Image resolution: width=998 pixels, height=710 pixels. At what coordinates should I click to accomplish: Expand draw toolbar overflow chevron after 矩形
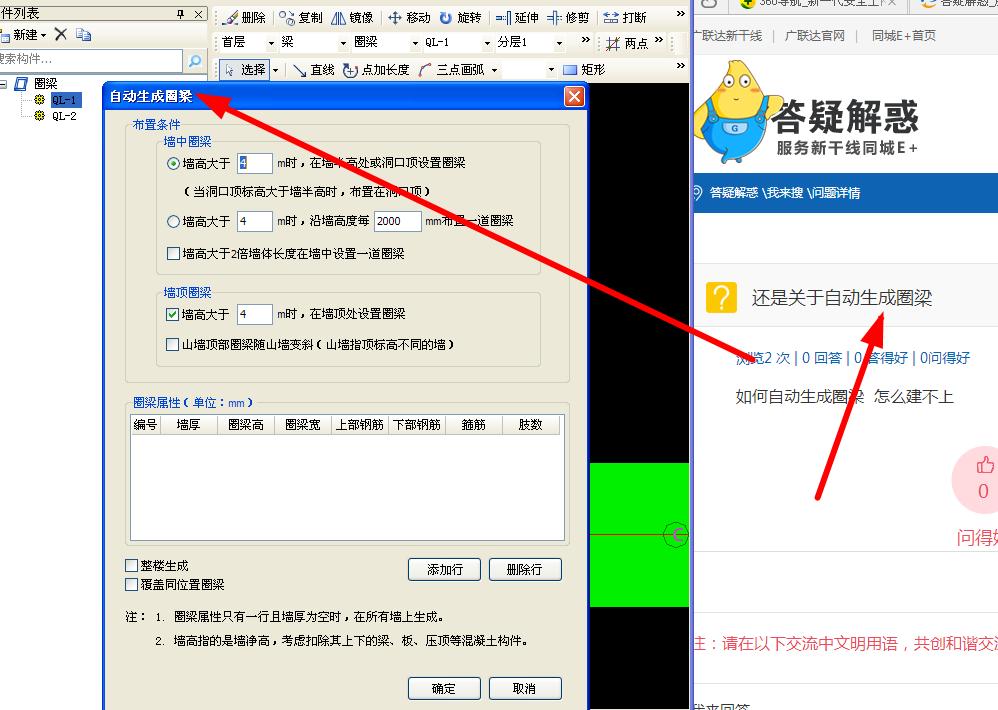pos(680,66)
